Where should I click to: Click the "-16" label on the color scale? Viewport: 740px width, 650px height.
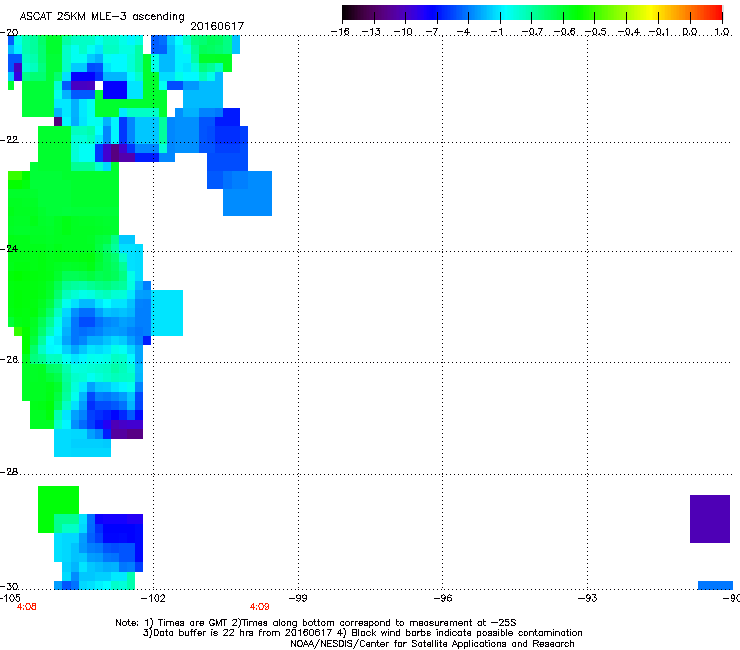(340, 32)
